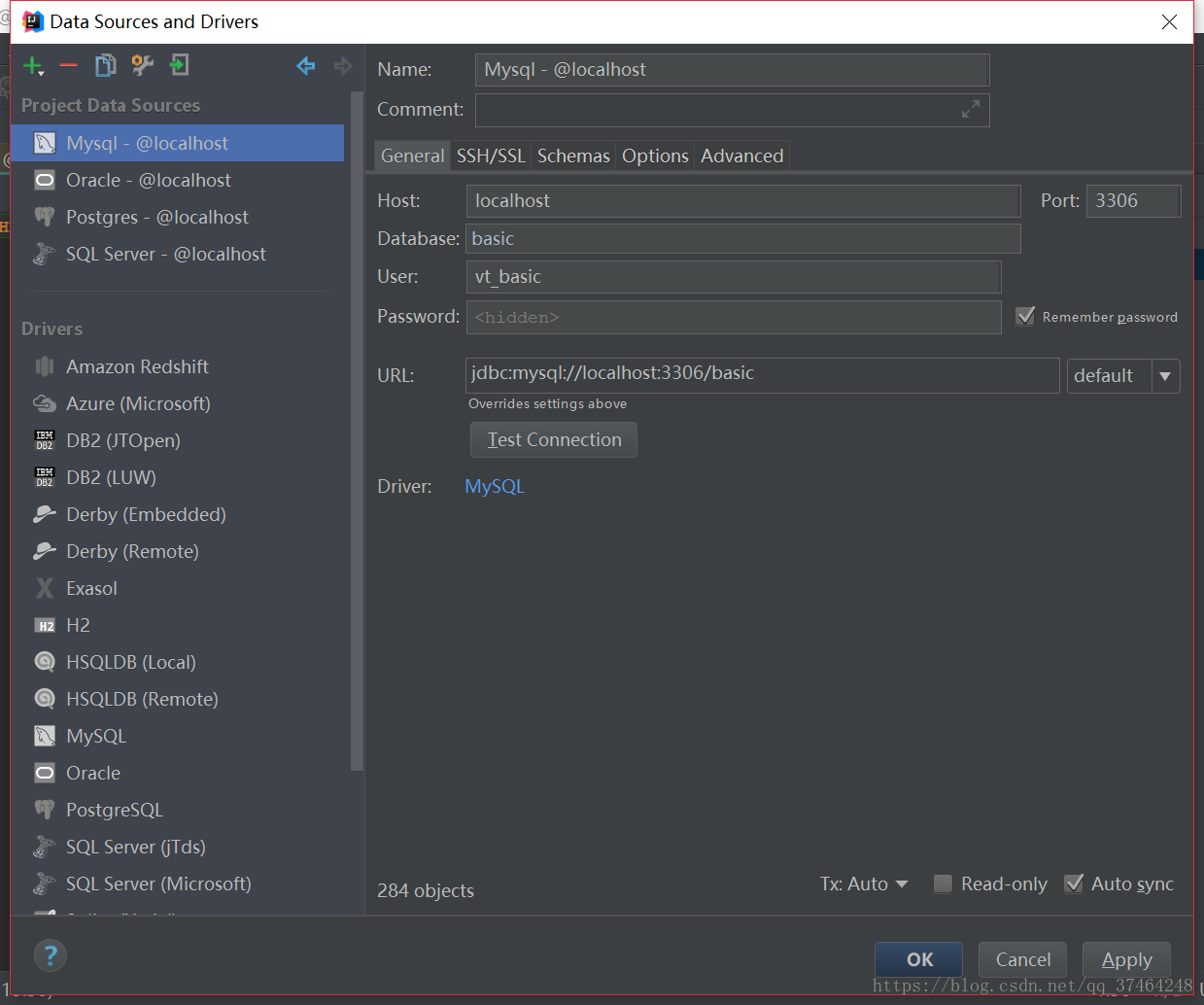Click the 284 objects status text
This screenshot has width=1204, height=1005.
426,890
